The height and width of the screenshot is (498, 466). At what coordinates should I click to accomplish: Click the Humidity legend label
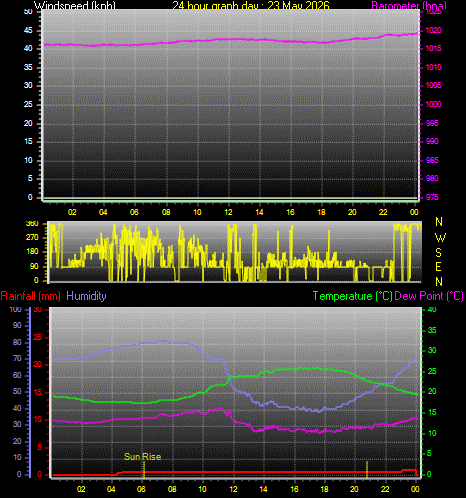click(86, 296)
